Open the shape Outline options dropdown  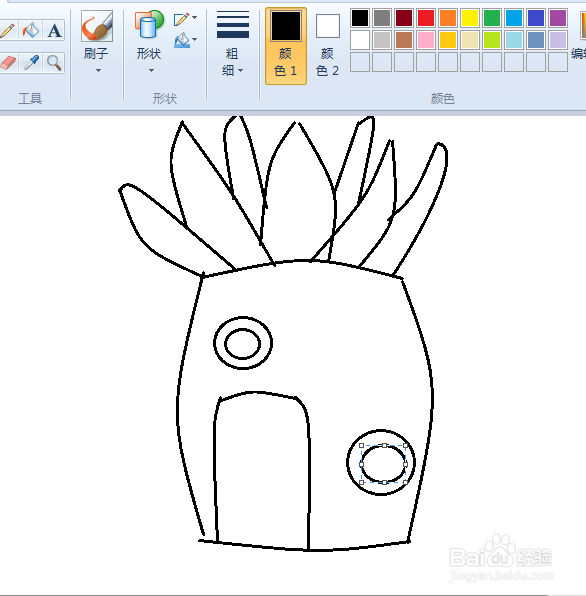point(185,19)
